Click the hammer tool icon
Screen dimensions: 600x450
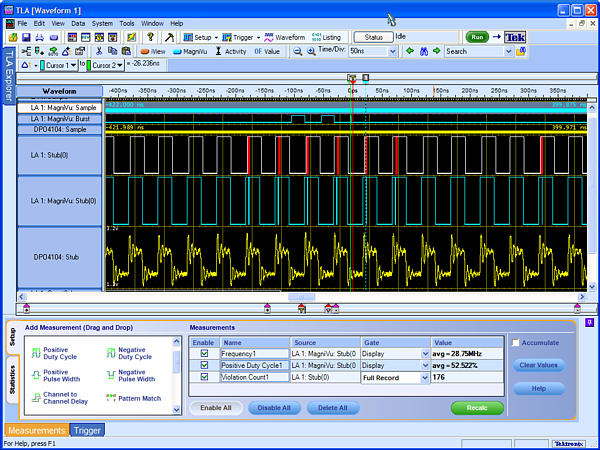[x=169, y=37]
